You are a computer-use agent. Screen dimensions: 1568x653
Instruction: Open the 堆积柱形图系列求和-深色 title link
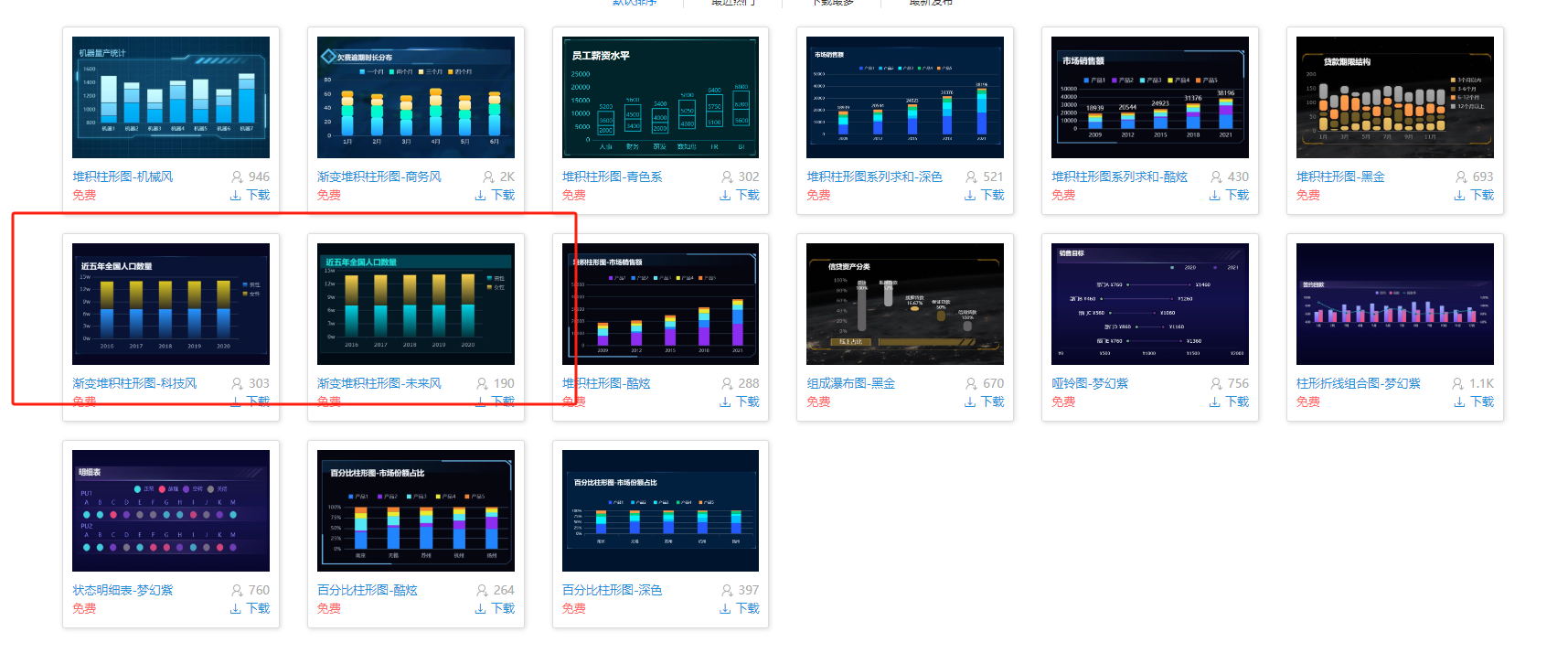pyautogui.click(x=874, y=177)
